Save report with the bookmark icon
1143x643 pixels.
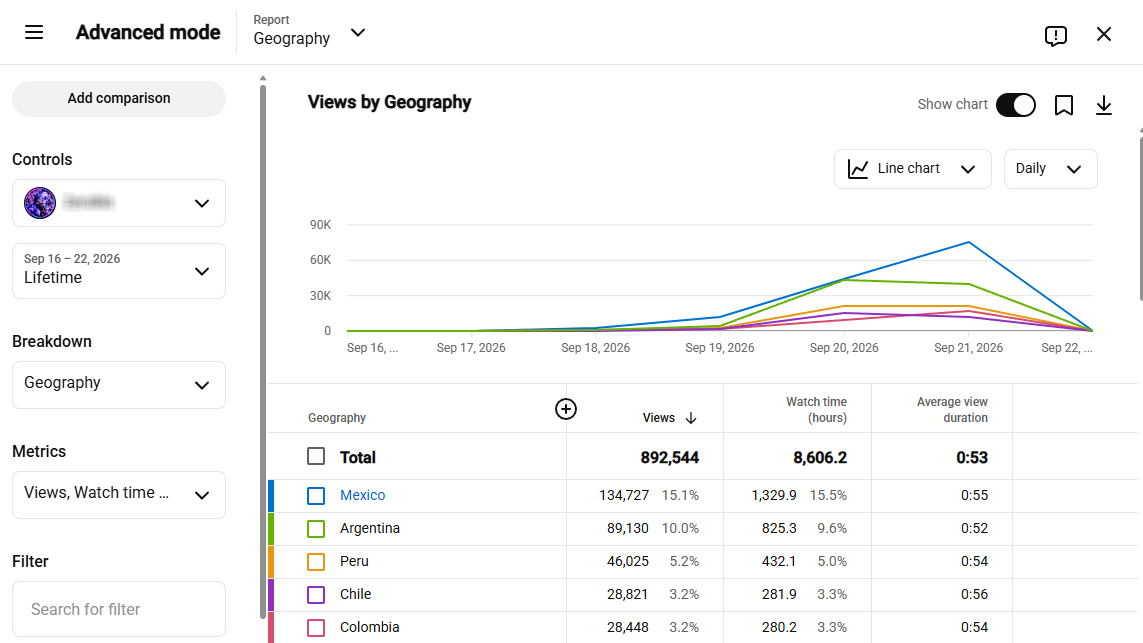[1064, 105]
